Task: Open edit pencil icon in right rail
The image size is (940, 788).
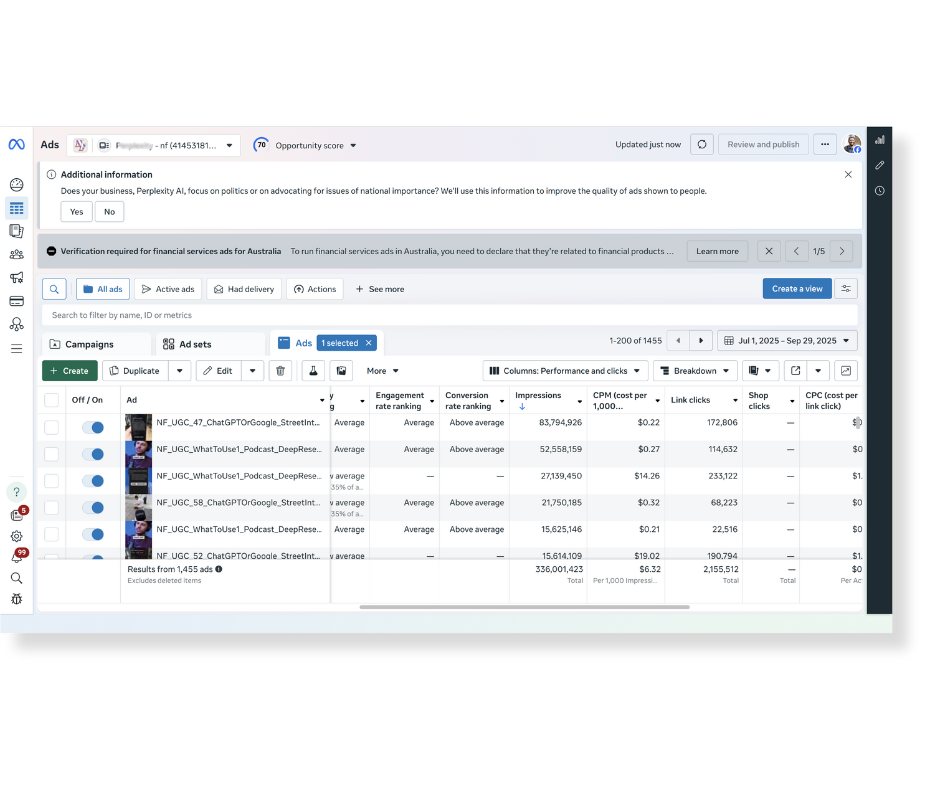Action: 879,165
